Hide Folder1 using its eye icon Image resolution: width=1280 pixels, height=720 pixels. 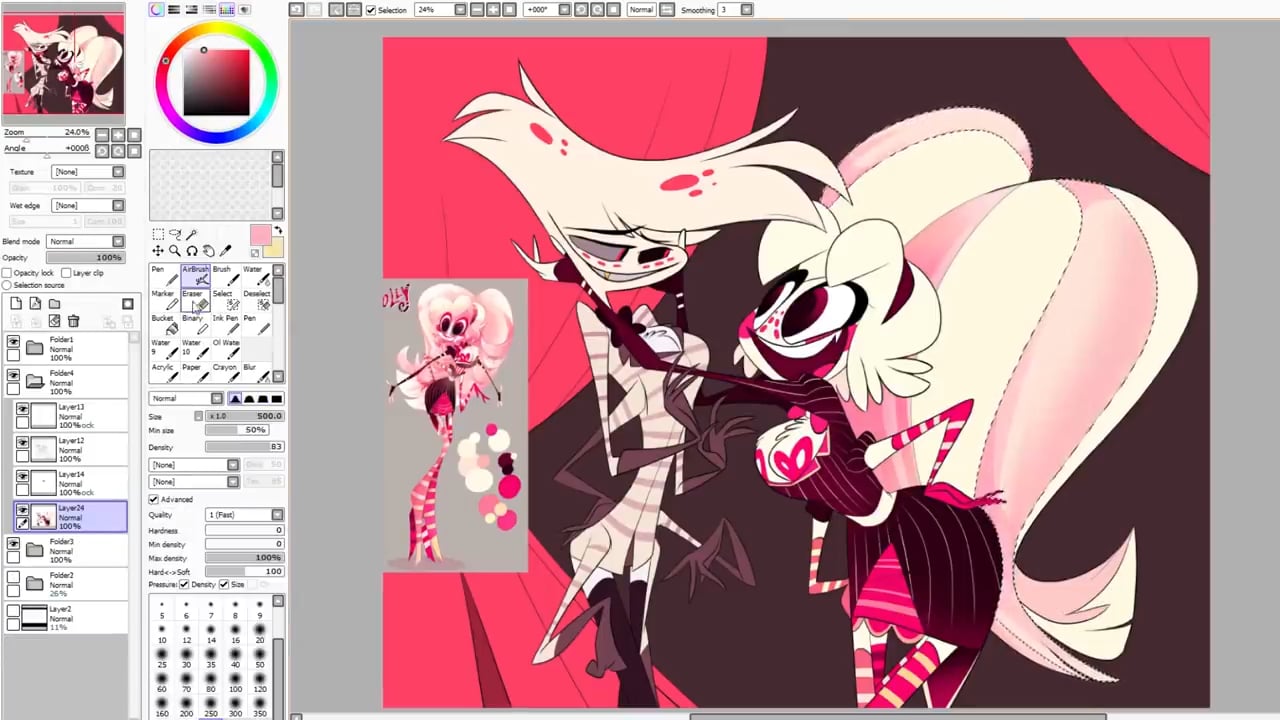pyautogui.click(x=13, y=343)
